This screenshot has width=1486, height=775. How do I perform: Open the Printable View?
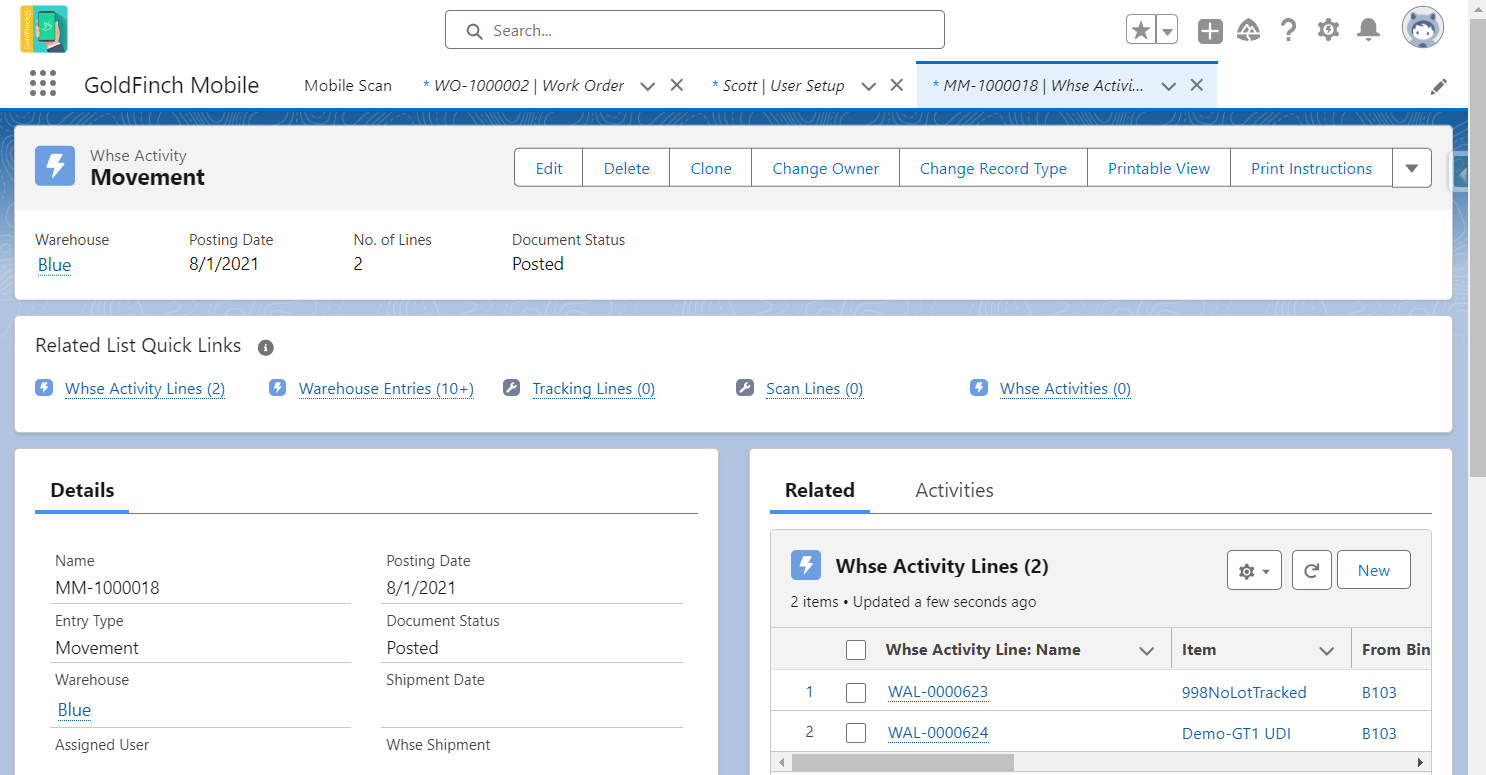tap(1159, 168)
